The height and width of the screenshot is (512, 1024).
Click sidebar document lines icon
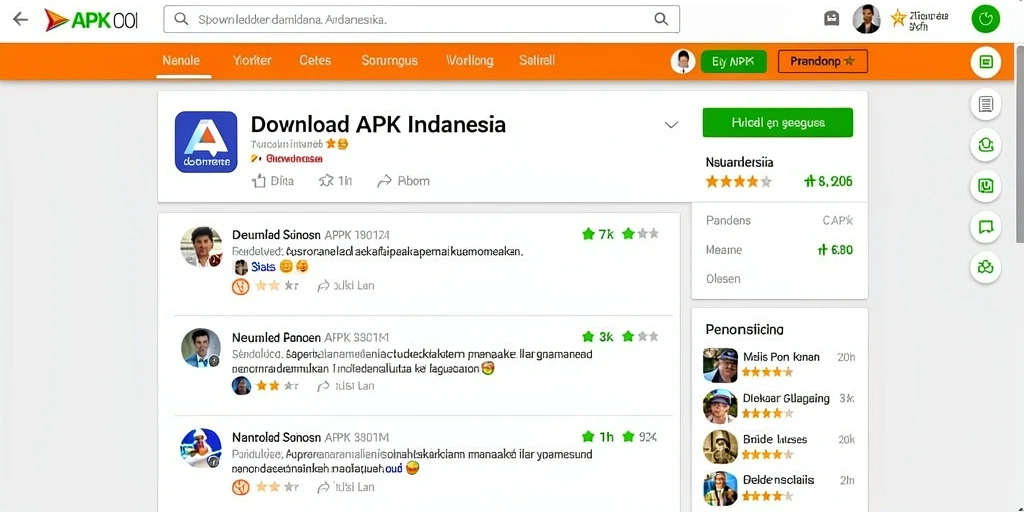pos(986,103)
